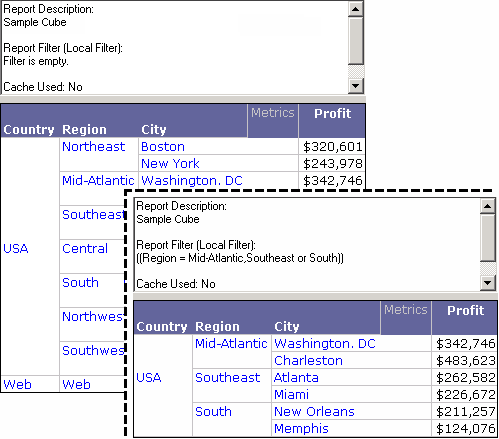Click Memphis city link
This screenshot has height=439, width=499.
(x=301, y=429)
